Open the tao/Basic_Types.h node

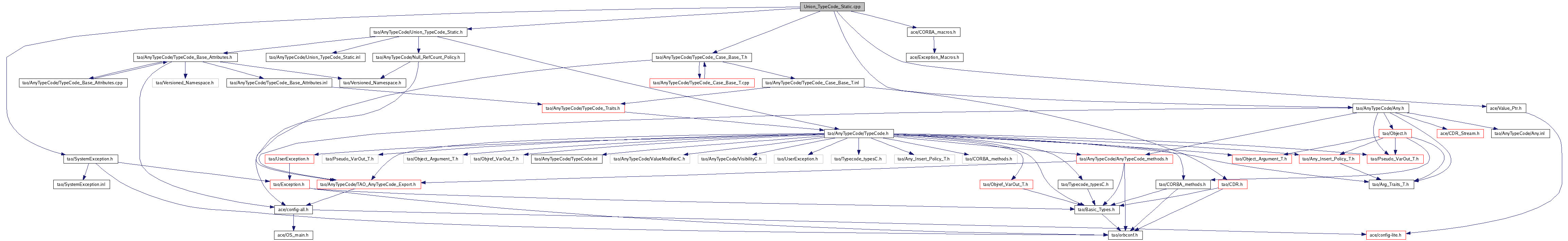(1095, 209)
